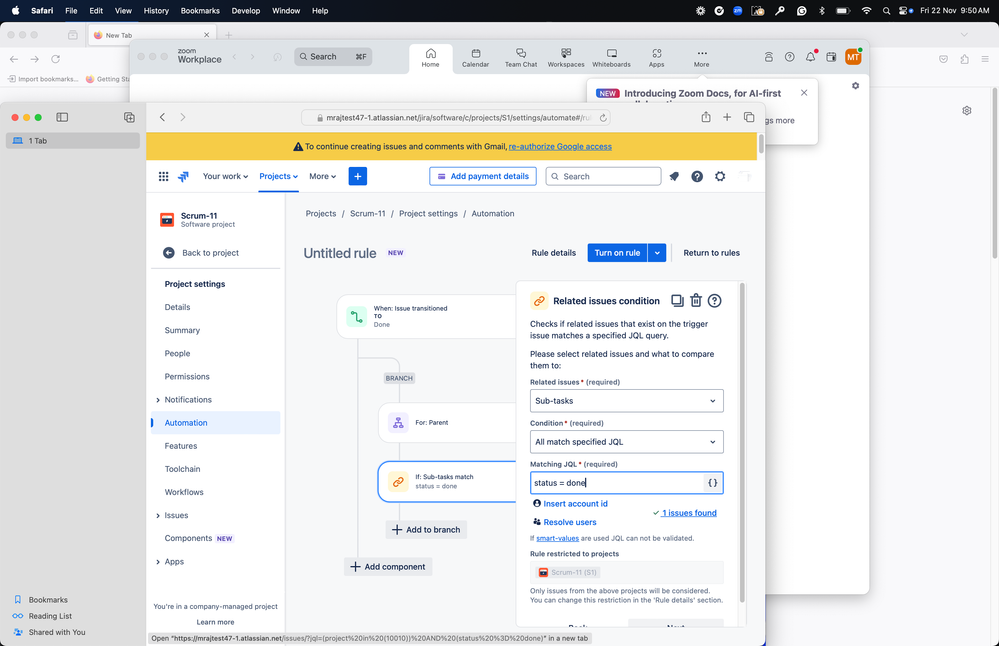
Task: Click the Safari share icon
Action: pos(706,117)
